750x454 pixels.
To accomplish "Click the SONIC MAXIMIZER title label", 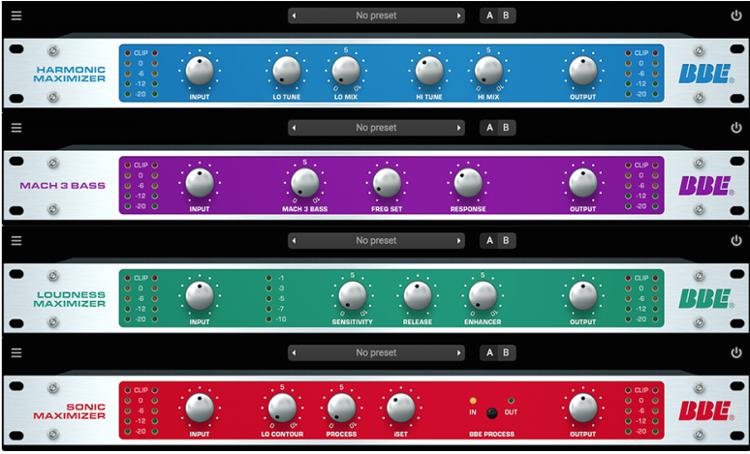I will [70, 411].
